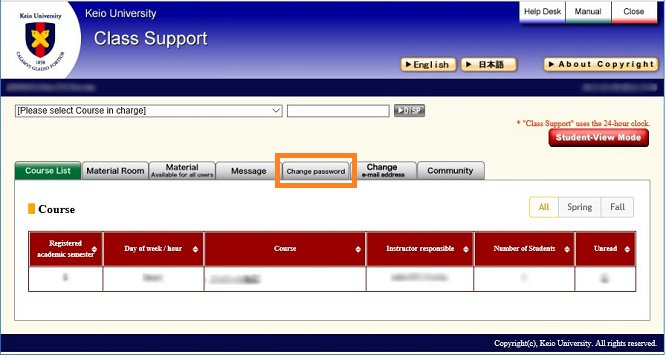
Task: Click the blurred unread icon in row
Action: click(604, 279)
